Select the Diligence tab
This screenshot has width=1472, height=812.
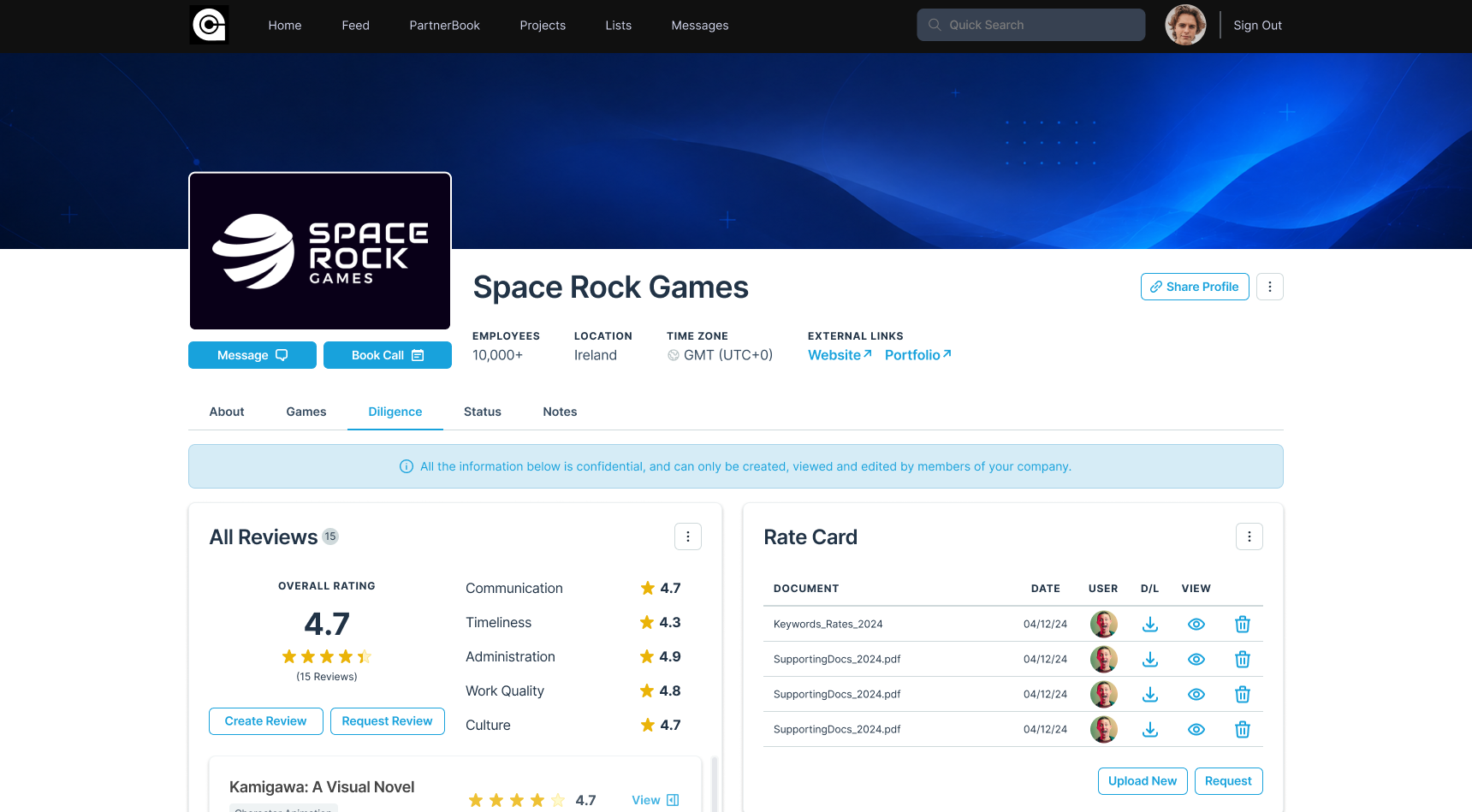tap(395, 412)
